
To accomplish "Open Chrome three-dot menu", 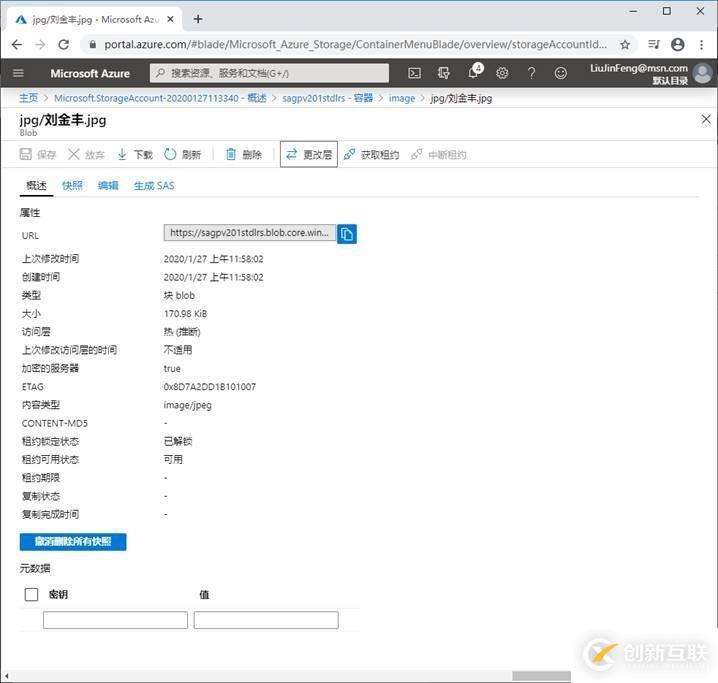I will pos(702,44).
